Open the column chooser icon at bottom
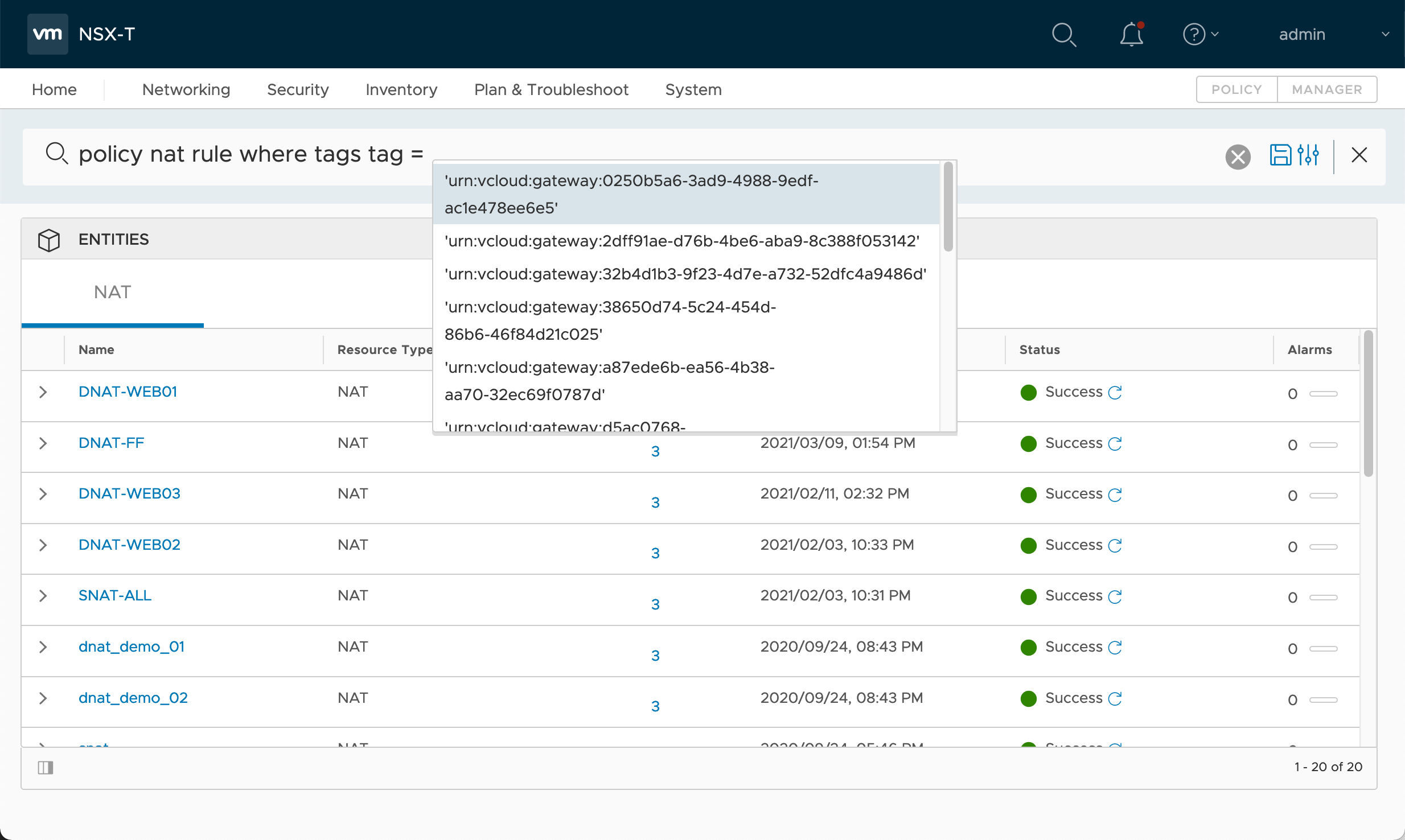Image resolution: width=1405 pixels, height=840 pixels. tap(46, 768)
